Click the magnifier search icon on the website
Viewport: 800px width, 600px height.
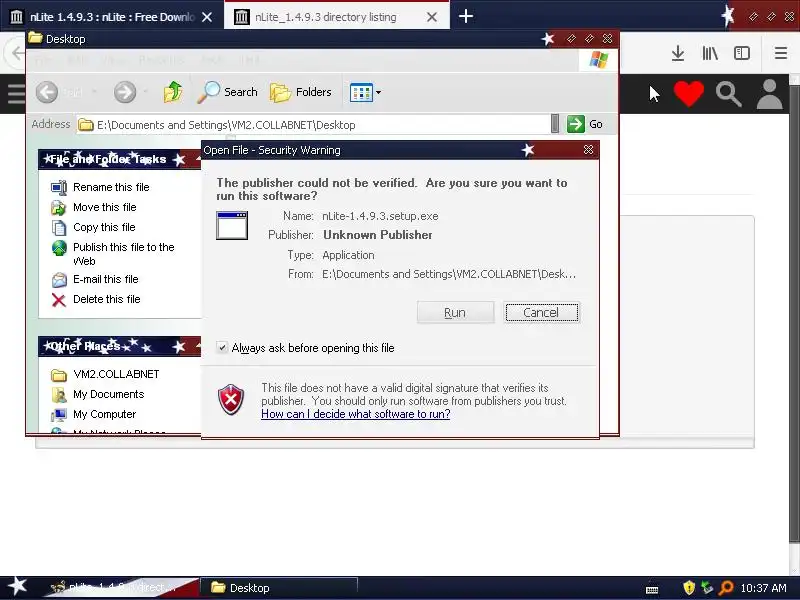coord(728,94)
